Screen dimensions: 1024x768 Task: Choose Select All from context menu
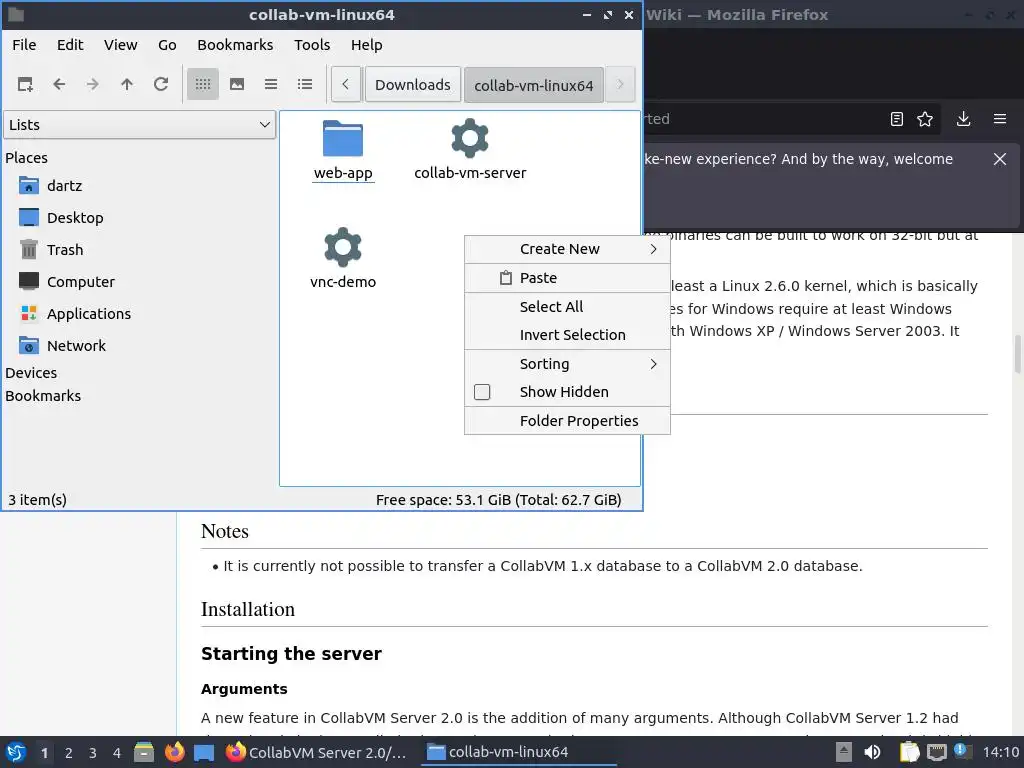(567, 306)
